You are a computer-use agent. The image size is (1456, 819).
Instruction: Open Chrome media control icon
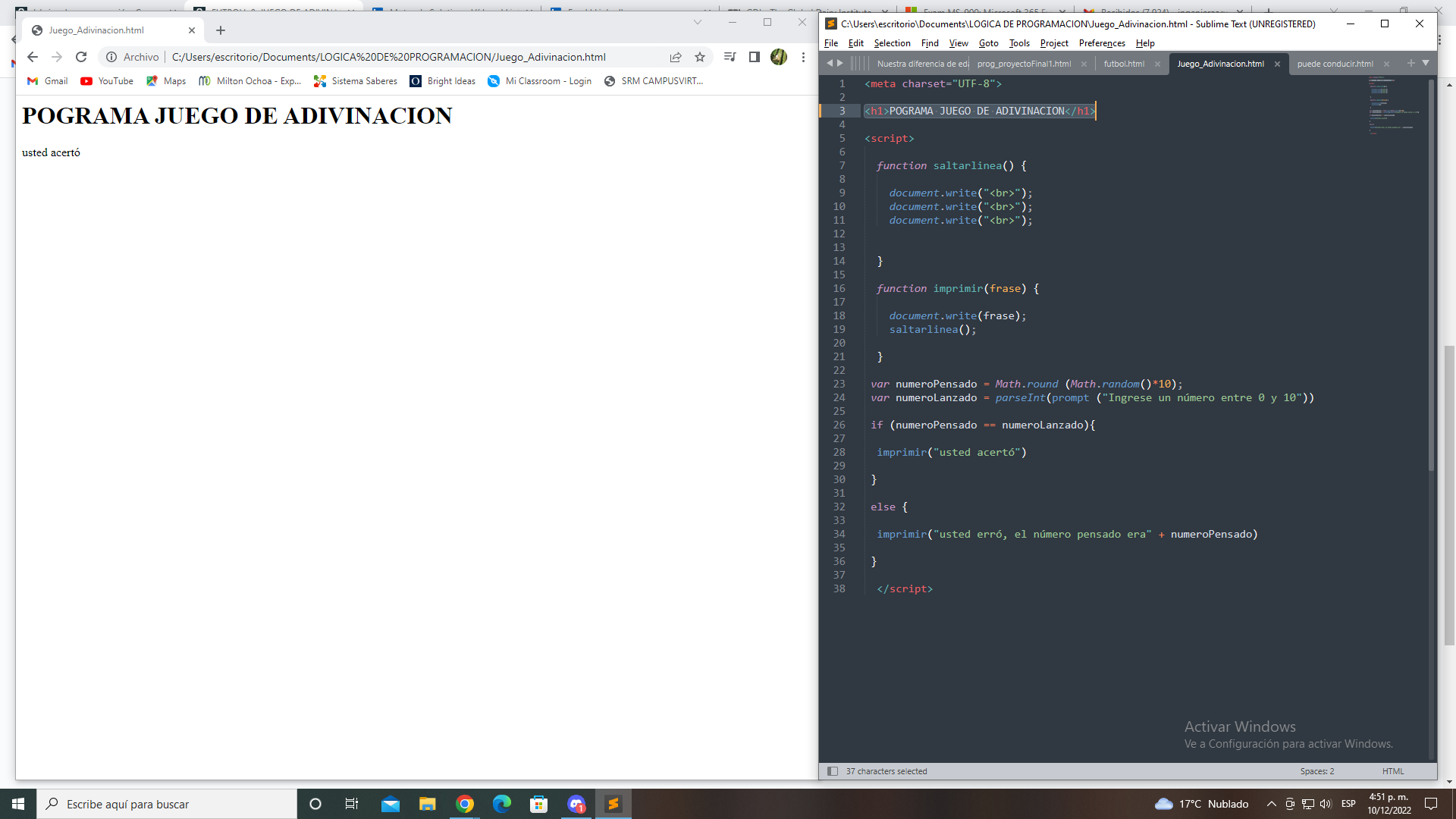pos(730,57)
